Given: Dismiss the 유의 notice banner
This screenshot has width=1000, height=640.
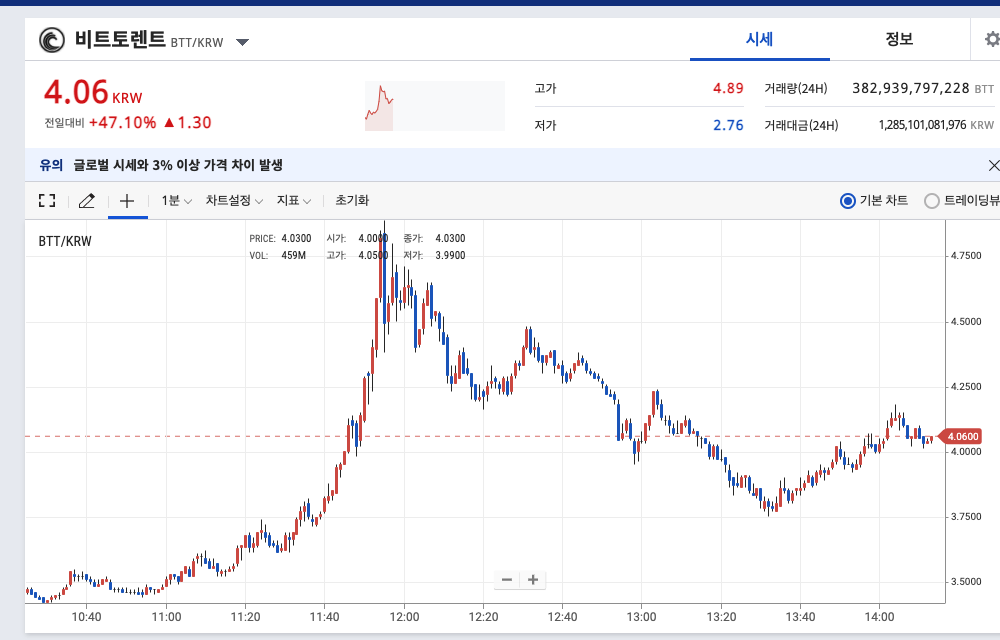Looking at the screenshot, I should click(x=994, y=166).
